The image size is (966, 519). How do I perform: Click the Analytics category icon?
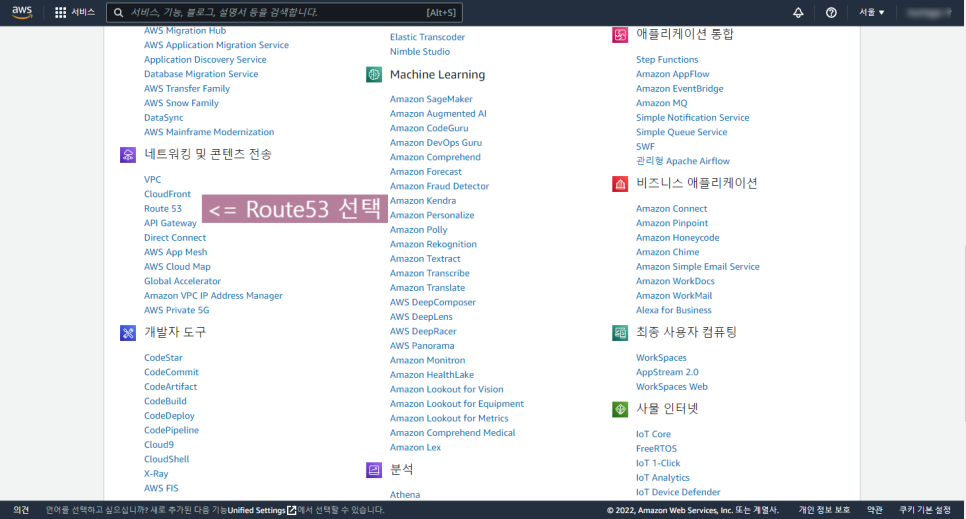[x=374, y=470]
